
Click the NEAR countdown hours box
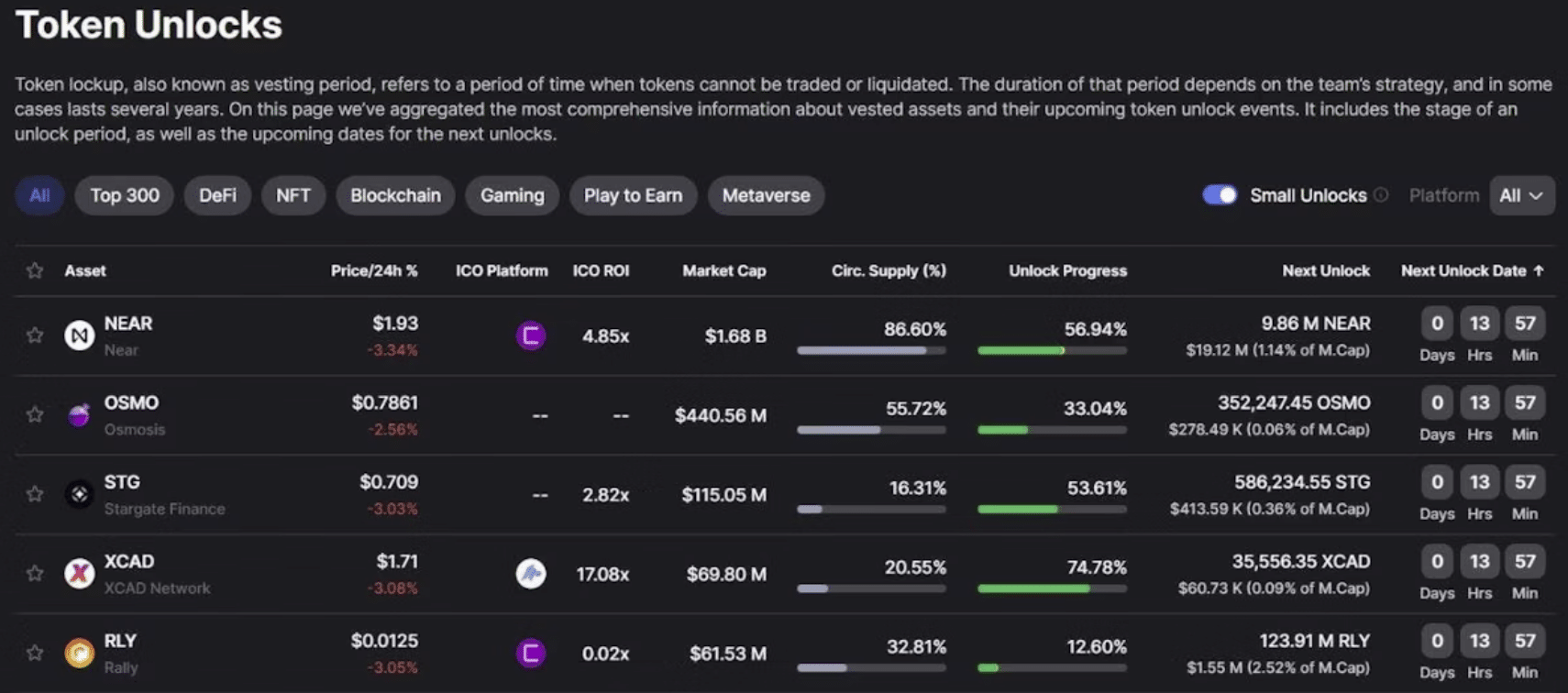[x=1479, y=324]
